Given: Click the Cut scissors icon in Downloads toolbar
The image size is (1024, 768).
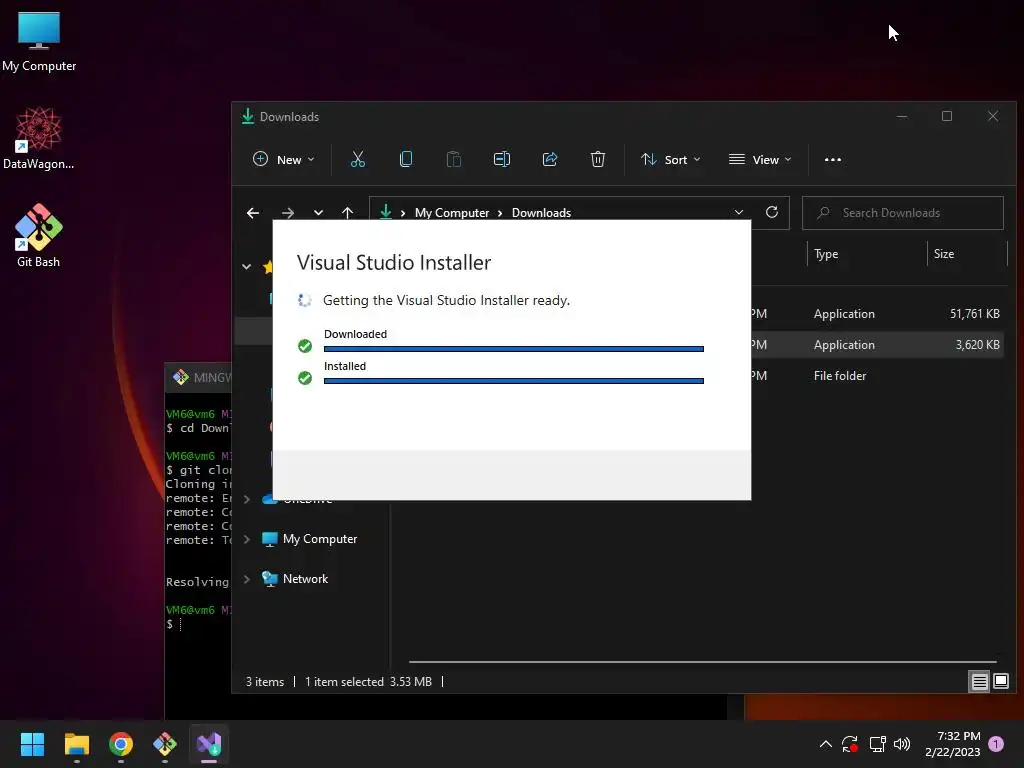Looking at the screenshot, I should [358, 159].
